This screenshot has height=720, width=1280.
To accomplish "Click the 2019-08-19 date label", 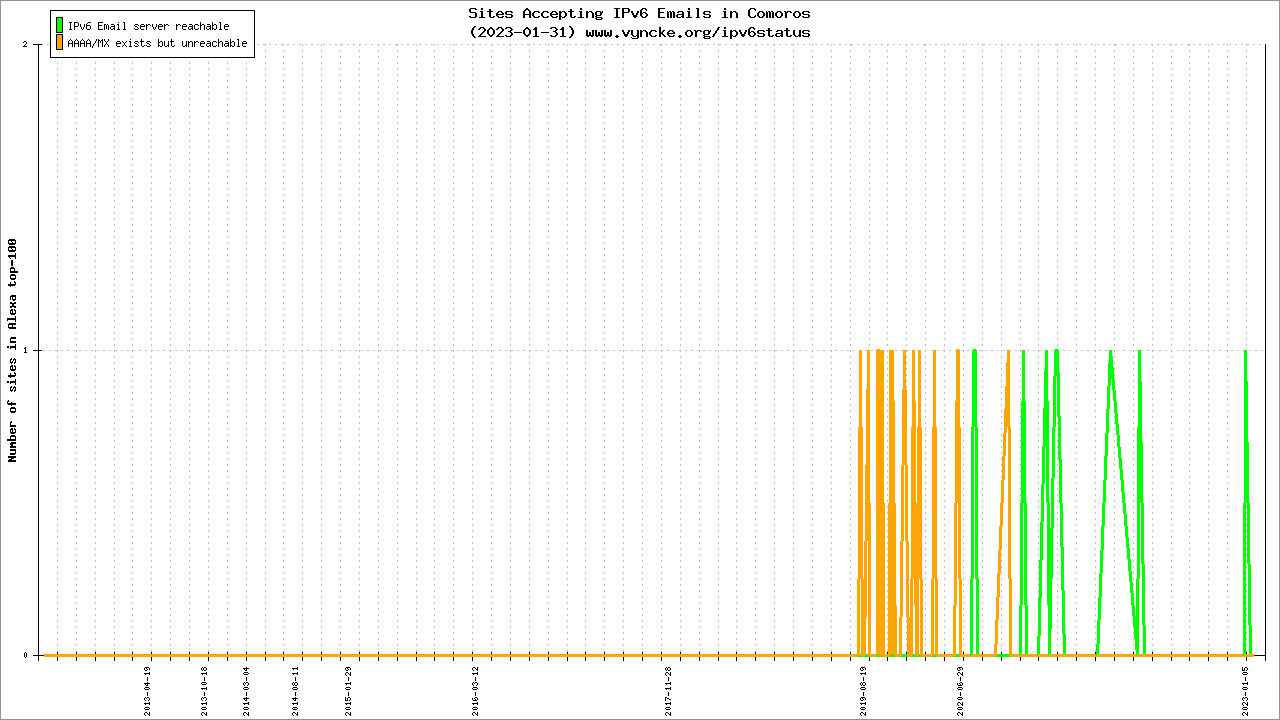I will (863, 691).
